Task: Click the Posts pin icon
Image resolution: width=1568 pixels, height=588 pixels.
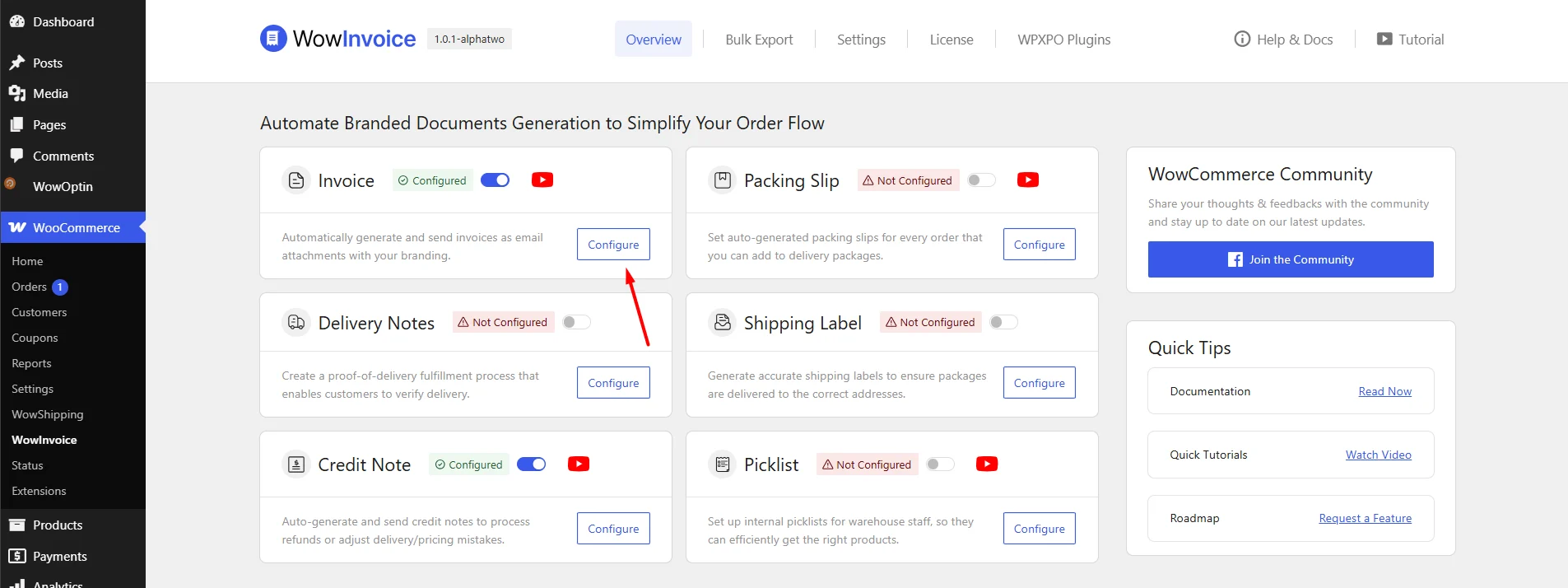Action: (16, 63)
